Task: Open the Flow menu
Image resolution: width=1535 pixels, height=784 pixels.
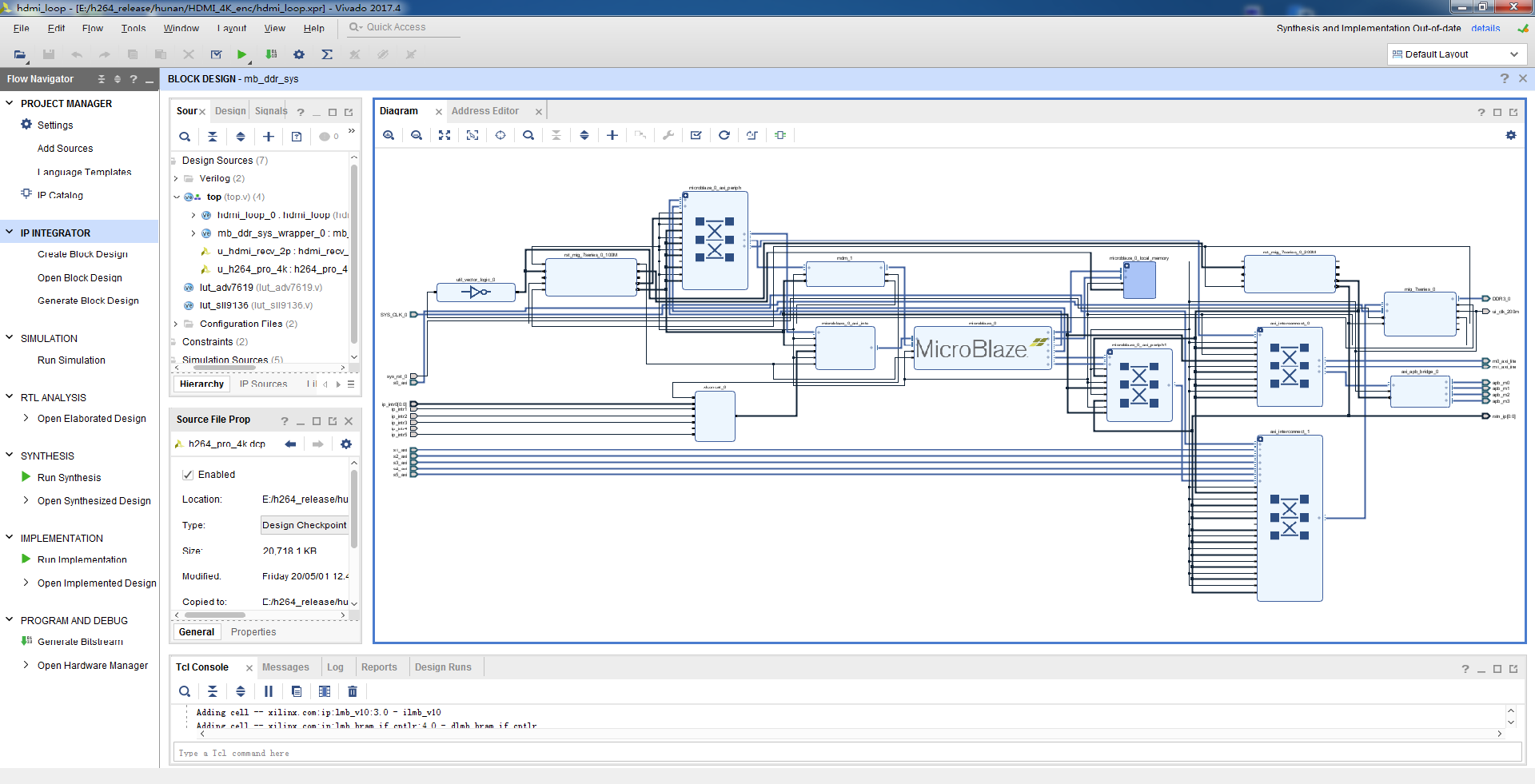Action: click(93, 28)
